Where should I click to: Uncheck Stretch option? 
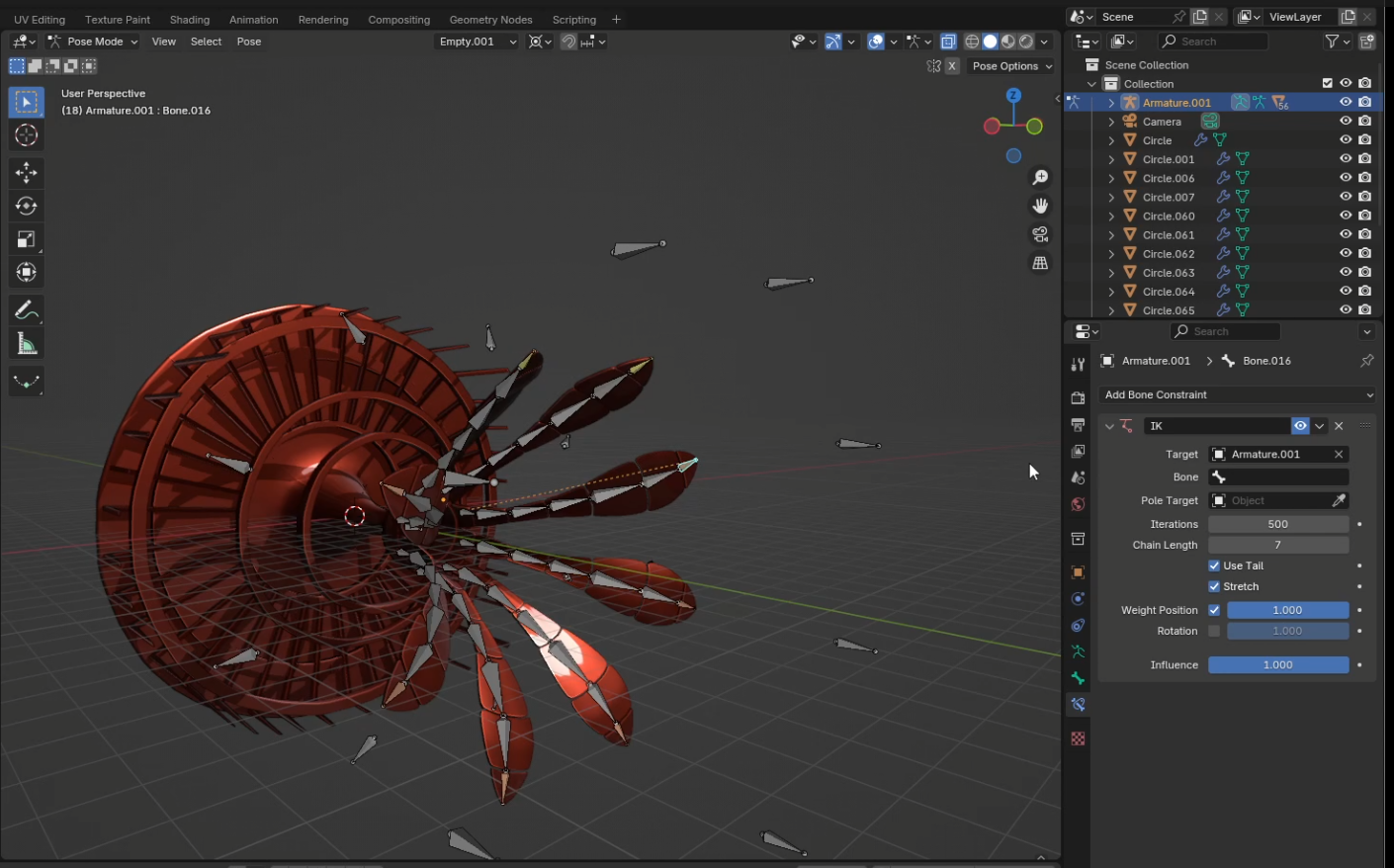coord(1214,586)
